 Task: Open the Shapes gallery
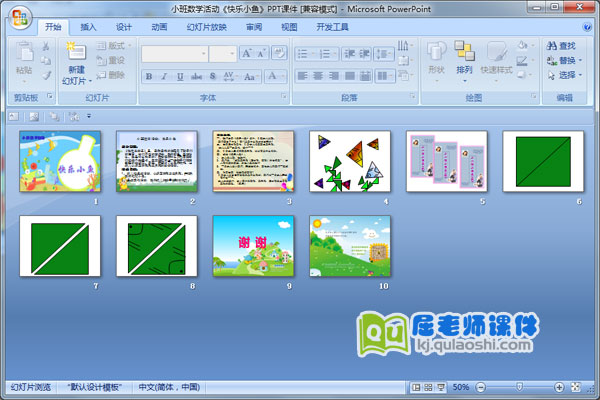pos(436,61)
